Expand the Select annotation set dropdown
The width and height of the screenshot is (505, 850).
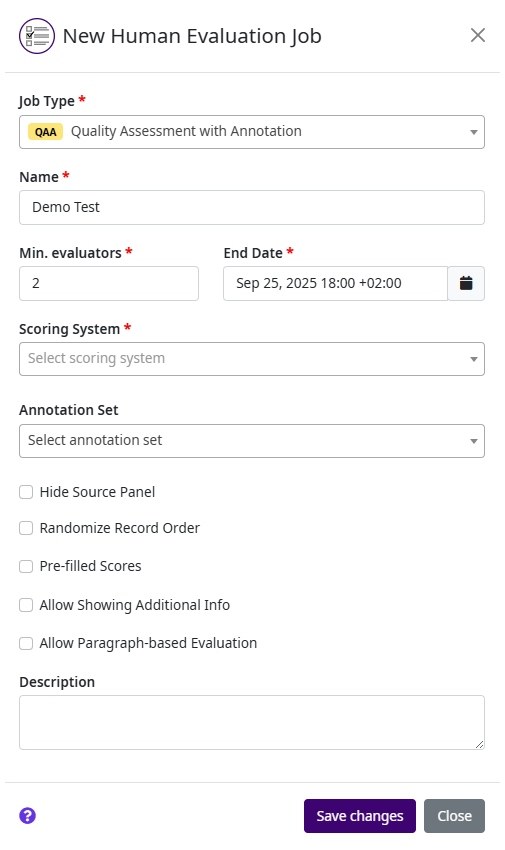(x=252, y=441)
